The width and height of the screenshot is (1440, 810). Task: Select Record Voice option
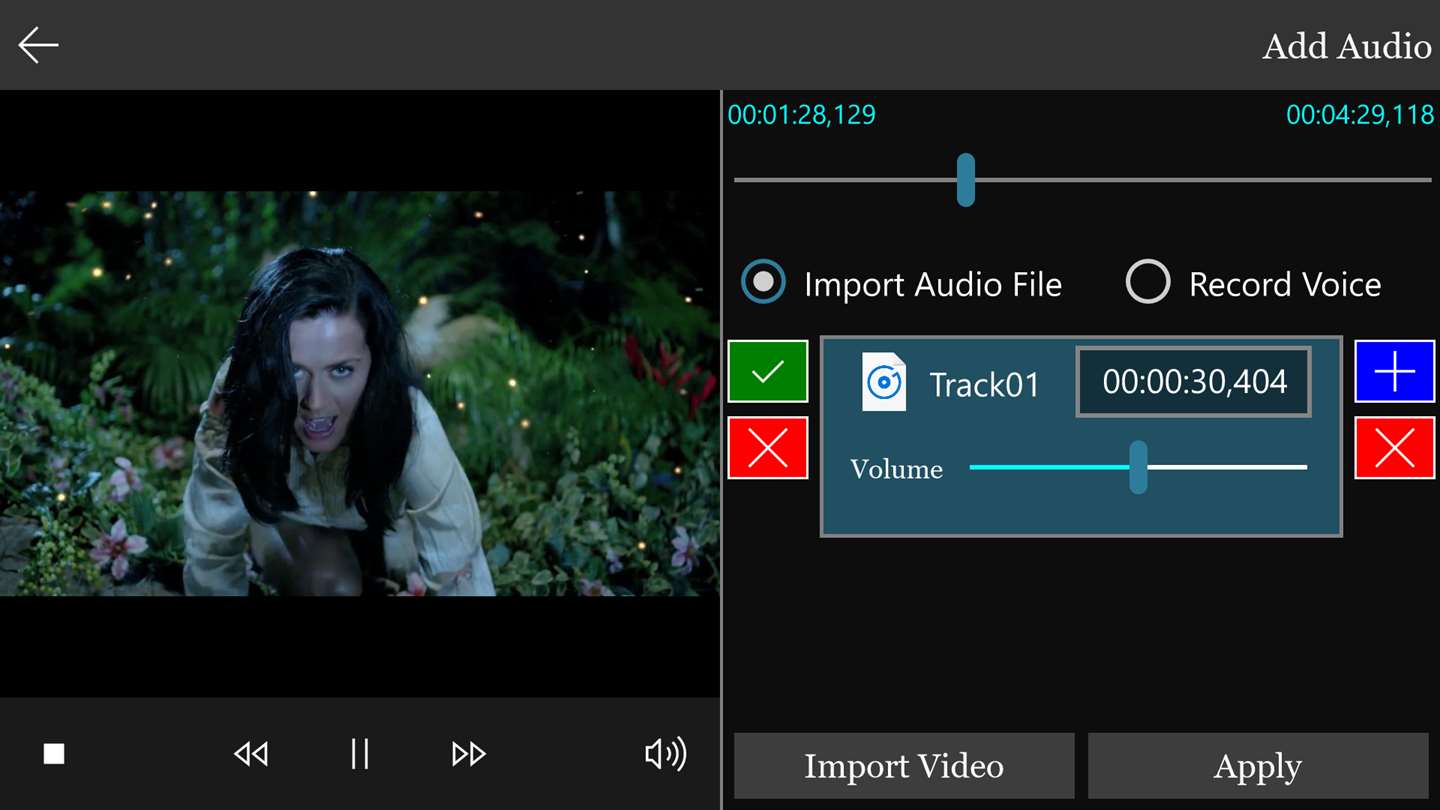1254,284
